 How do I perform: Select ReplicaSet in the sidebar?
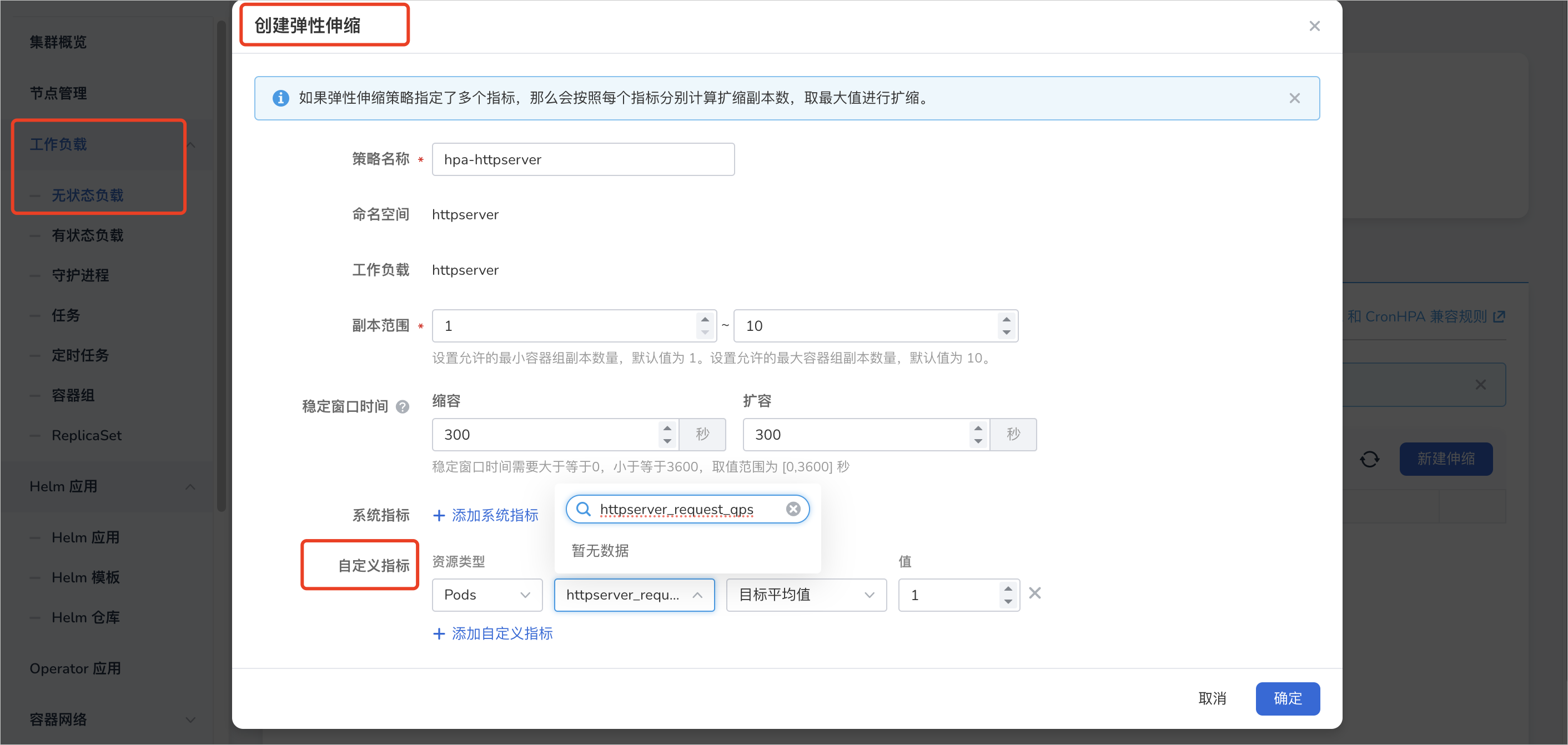tap(87, 436)
